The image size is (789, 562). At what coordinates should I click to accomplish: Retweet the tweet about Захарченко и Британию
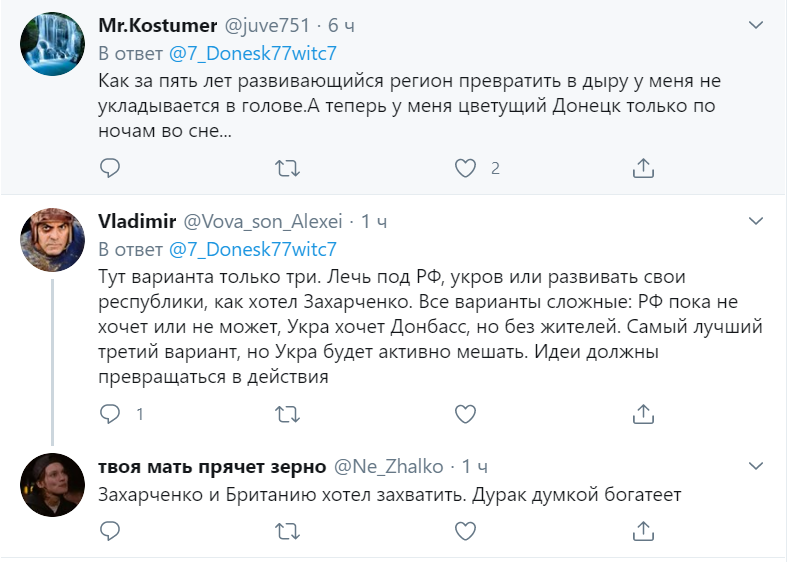(287, 527)
